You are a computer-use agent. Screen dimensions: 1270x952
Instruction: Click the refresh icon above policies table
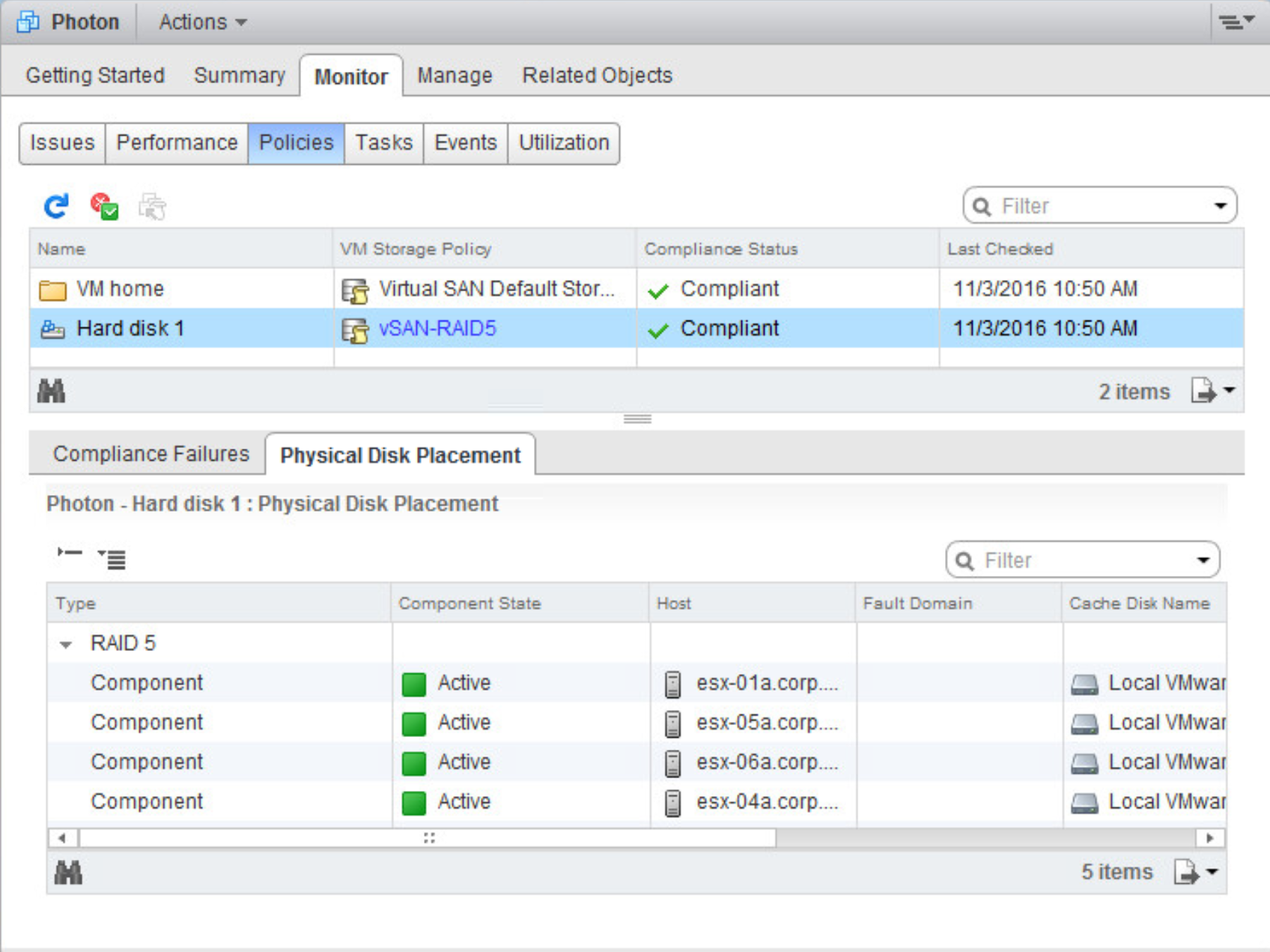pyautogui.click(x=56, y=206)
